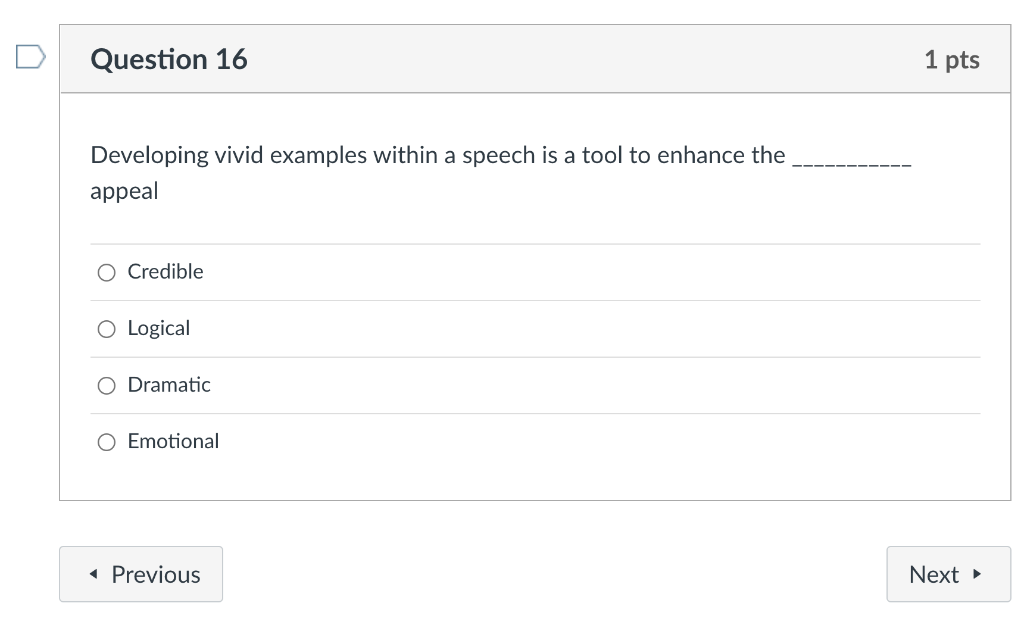Click the Previous button

pyautogui.click(x=140, y=574)
